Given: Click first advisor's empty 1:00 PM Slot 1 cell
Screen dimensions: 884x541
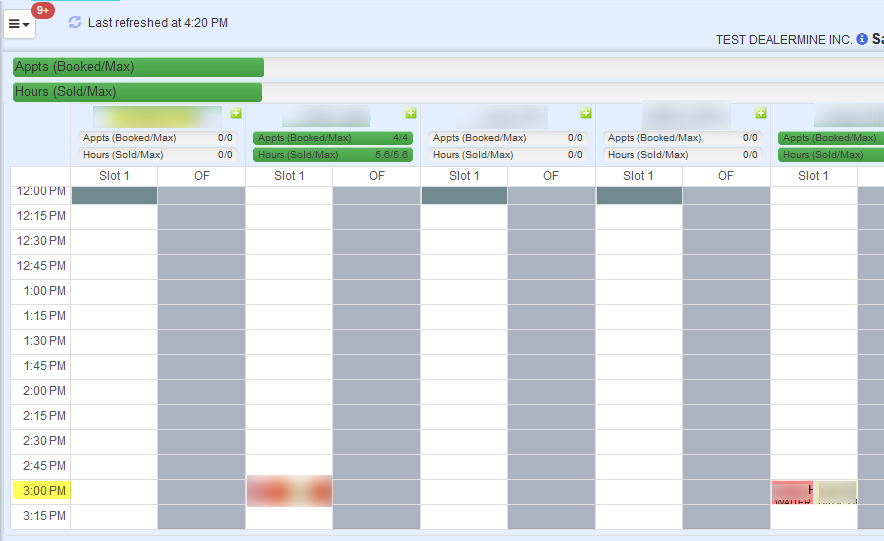Looking at the screenshot, I should click(x=114, y=291).
